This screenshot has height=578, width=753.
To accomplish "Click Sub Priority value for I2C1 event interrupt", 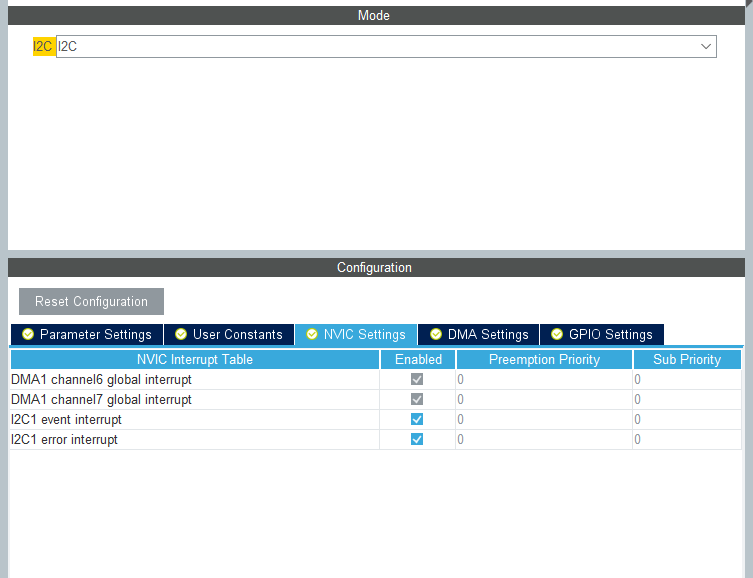I will pos(687,420).
